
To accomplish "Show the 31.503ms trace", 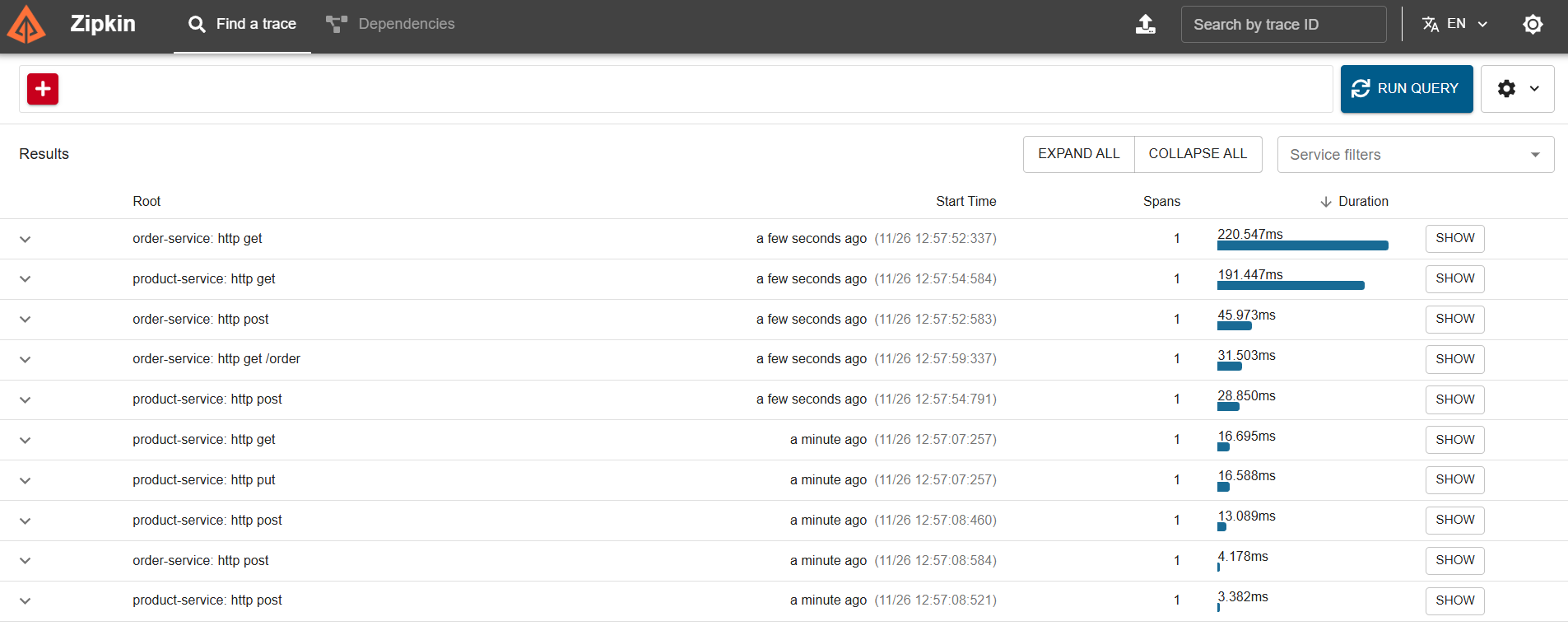I will click(x=1454, y=359).
